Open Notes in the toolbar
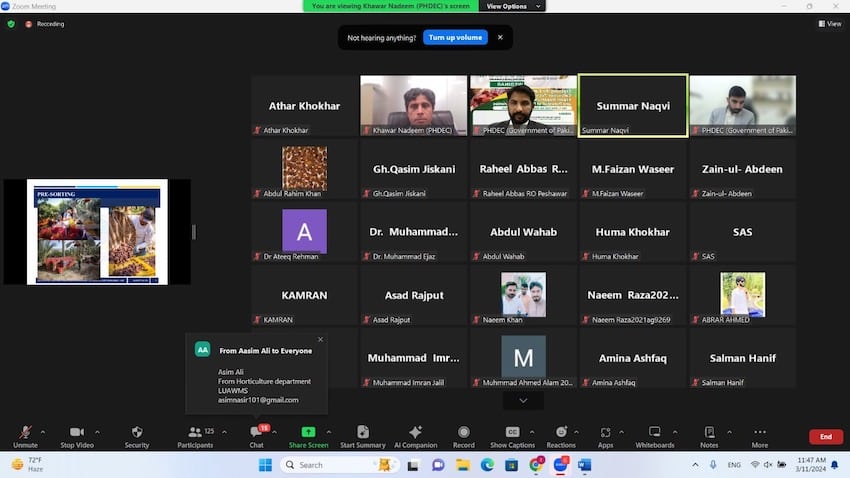This screenshot has width=850, height=478. coord(709,436)
